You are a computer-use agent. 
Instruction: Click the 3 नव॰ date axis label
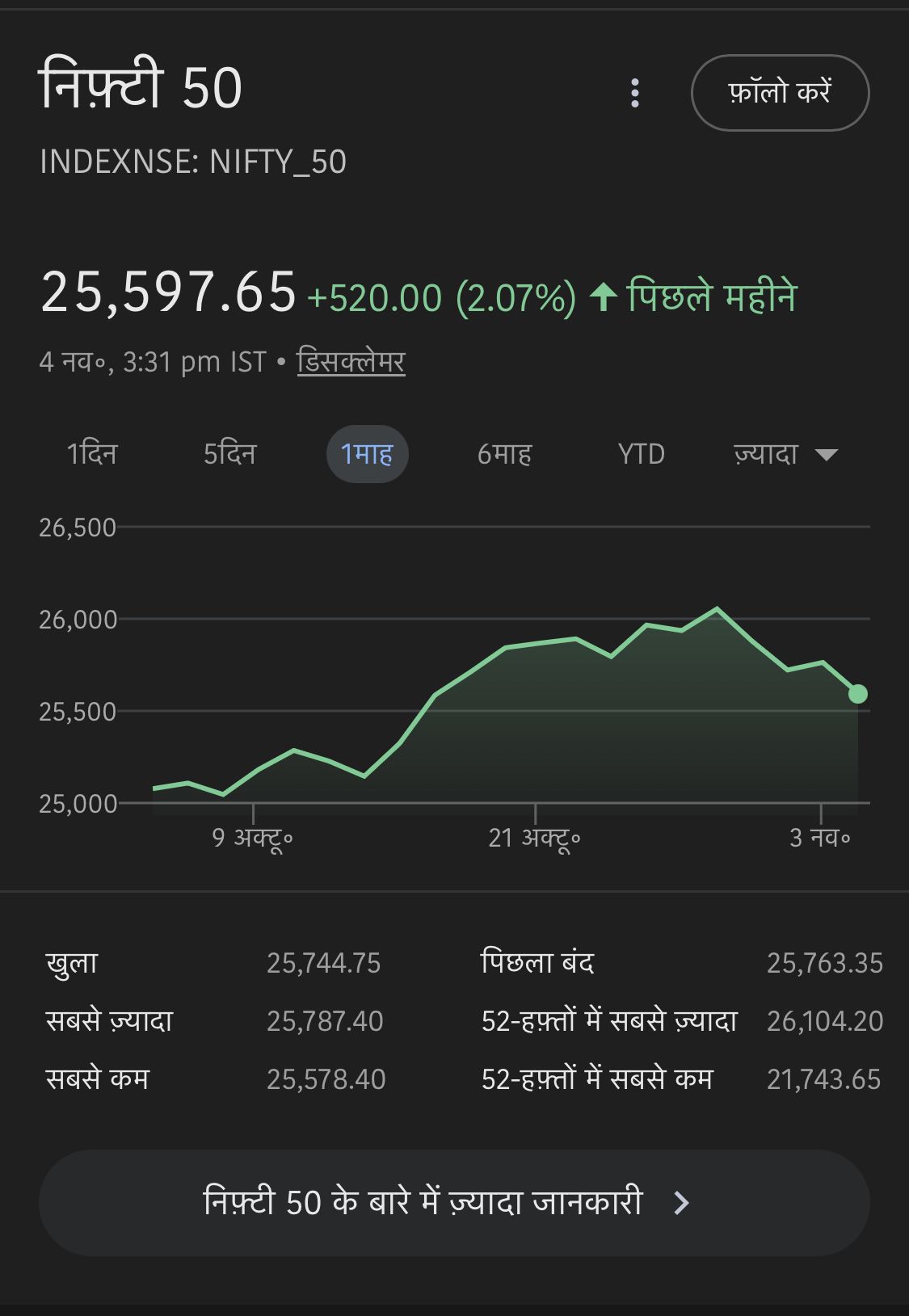pos(819,838)
